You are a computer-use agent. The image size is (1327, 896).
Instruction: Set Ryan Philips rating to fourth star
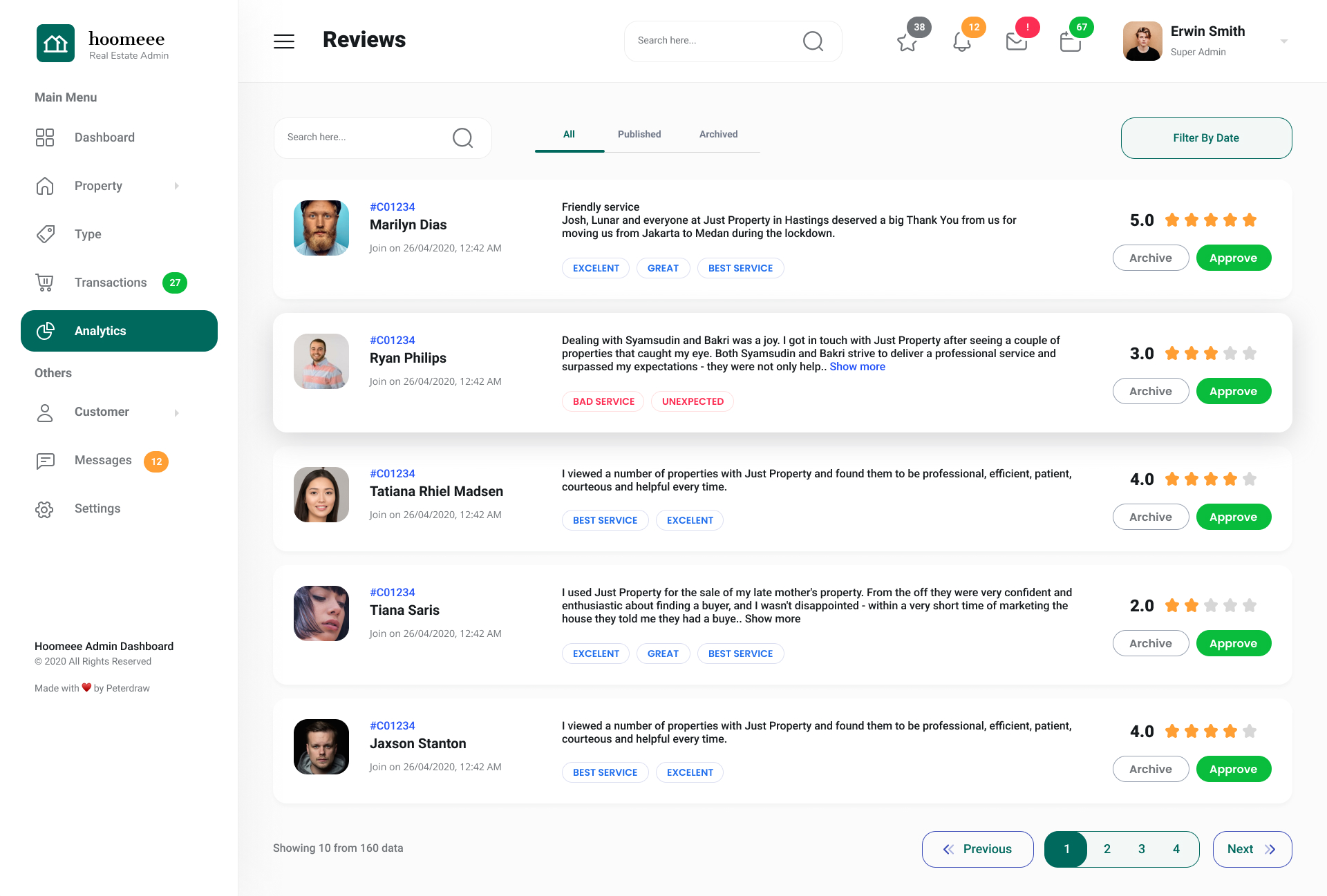point(1230,354)
